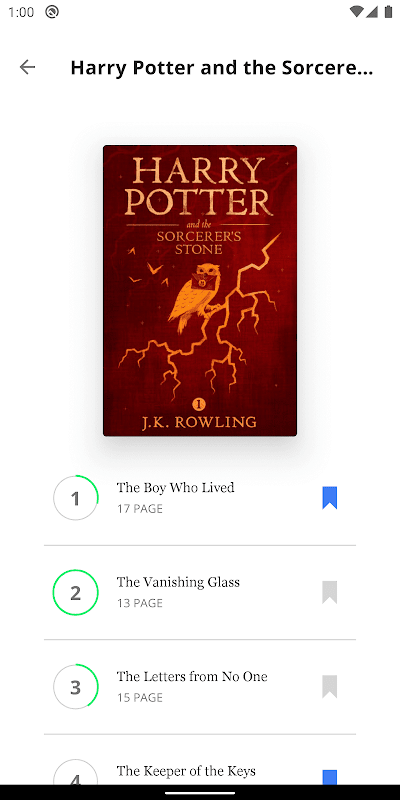Click the 17 PAGE label
This screenshot has width=400, height=800.
140,509
